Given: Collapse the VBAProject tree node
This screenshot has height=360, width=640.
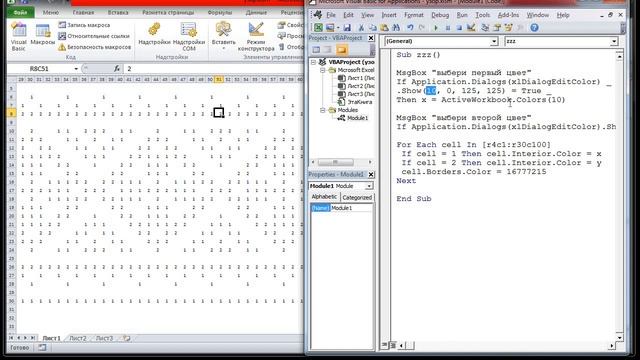Looking at the screenshot, I should [313, 62].
